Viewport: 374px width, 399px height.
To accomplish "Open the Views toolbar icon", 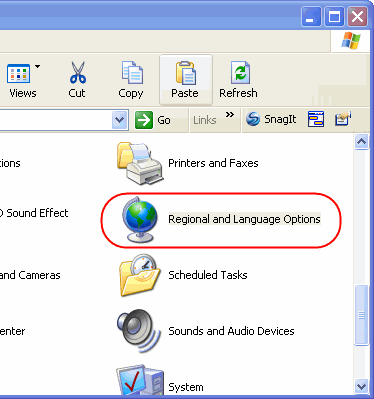I will (x=18, y=73).
